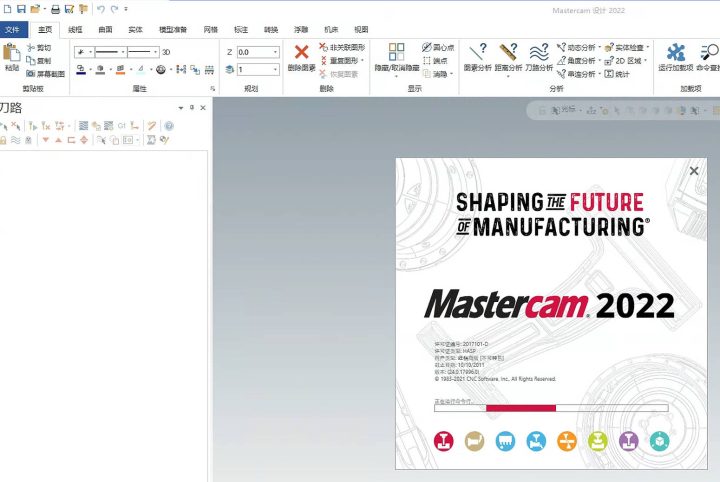The image size is (720, 482).
Task: Click the Redo arrow in quick access
Action: [x=114, y=9]
